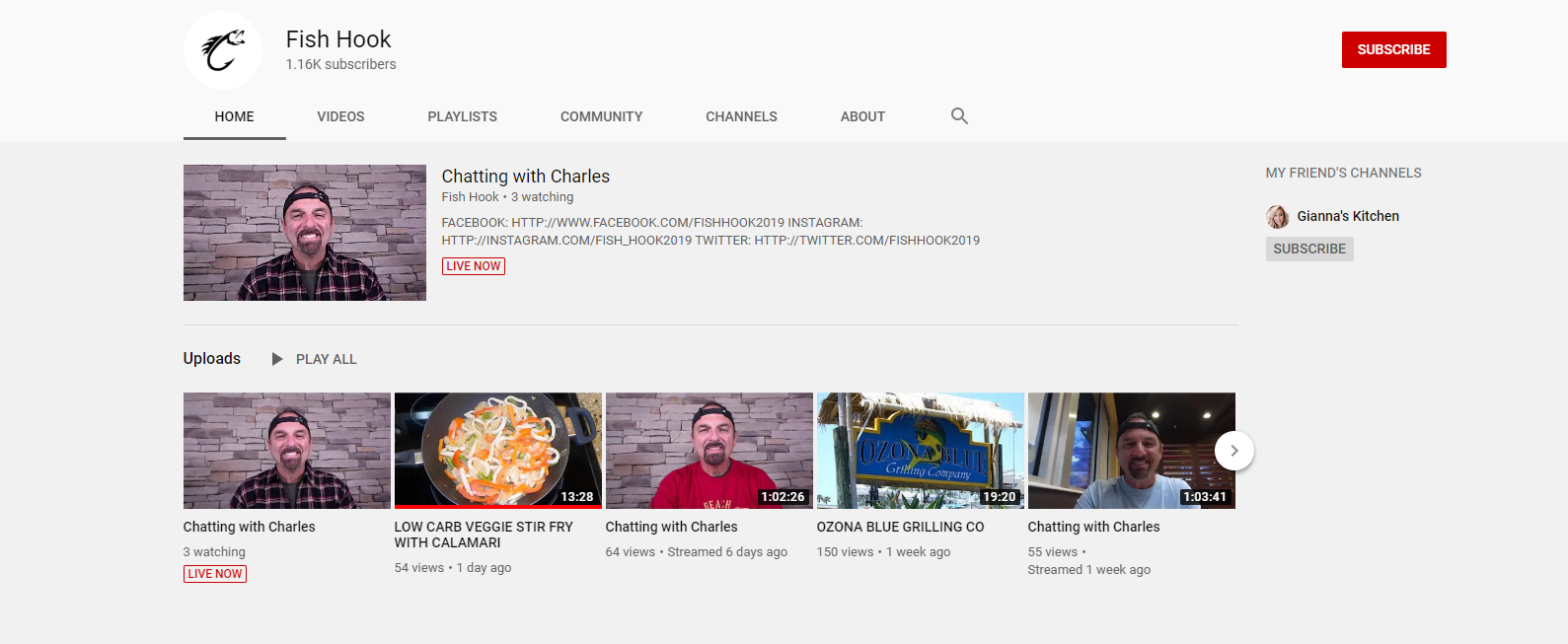The image size is (1568, 644).
Task: Open the featured live stream thumbnail
Action: click(305, 233)
